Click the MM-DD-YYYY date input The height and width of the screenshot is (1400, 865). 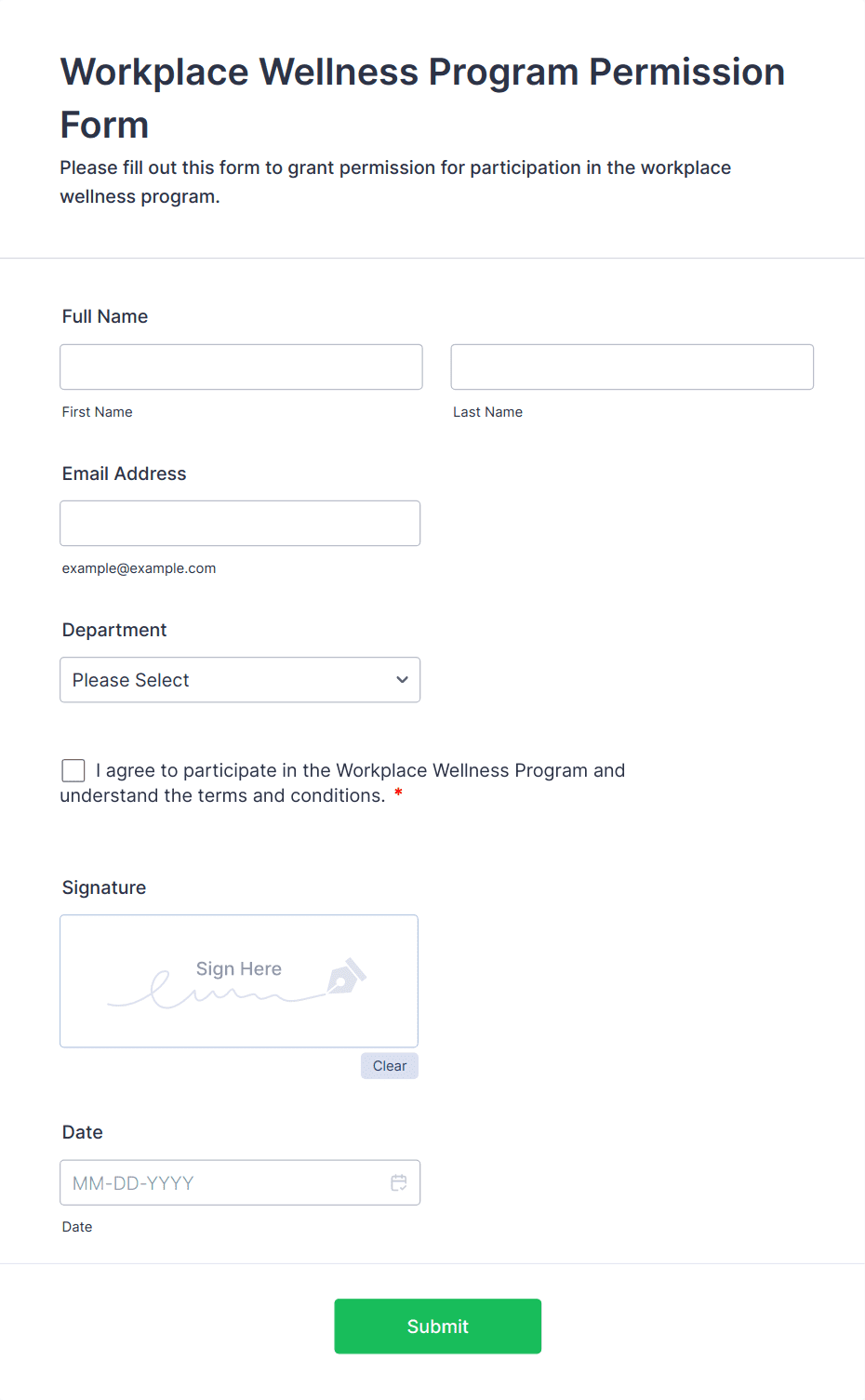click(x=240, y=1182)
